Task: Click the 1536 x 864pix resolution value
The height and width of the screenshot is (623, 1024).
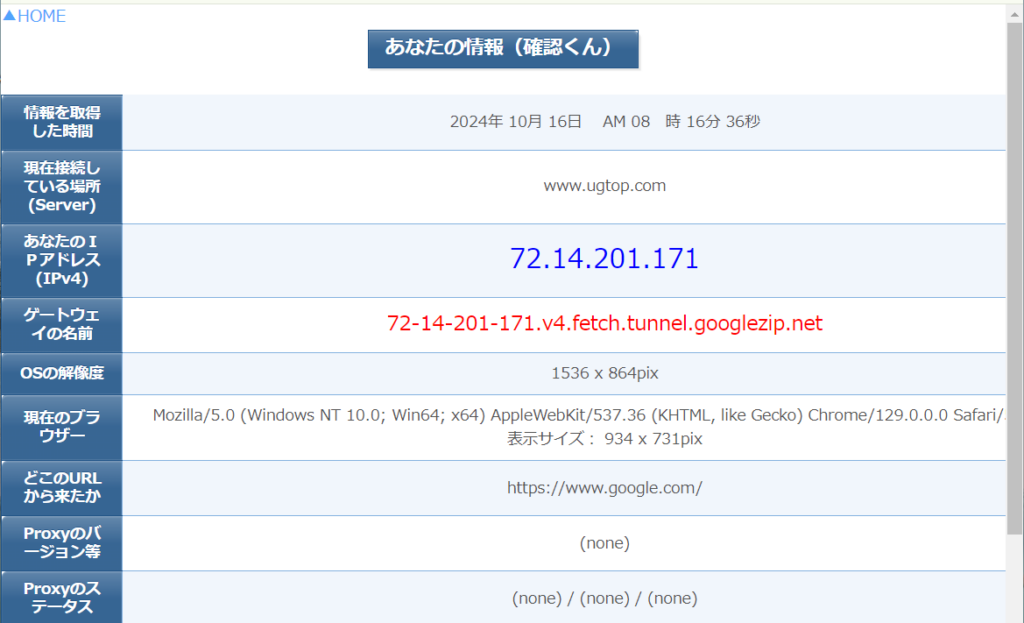Action: pos(604,373)
